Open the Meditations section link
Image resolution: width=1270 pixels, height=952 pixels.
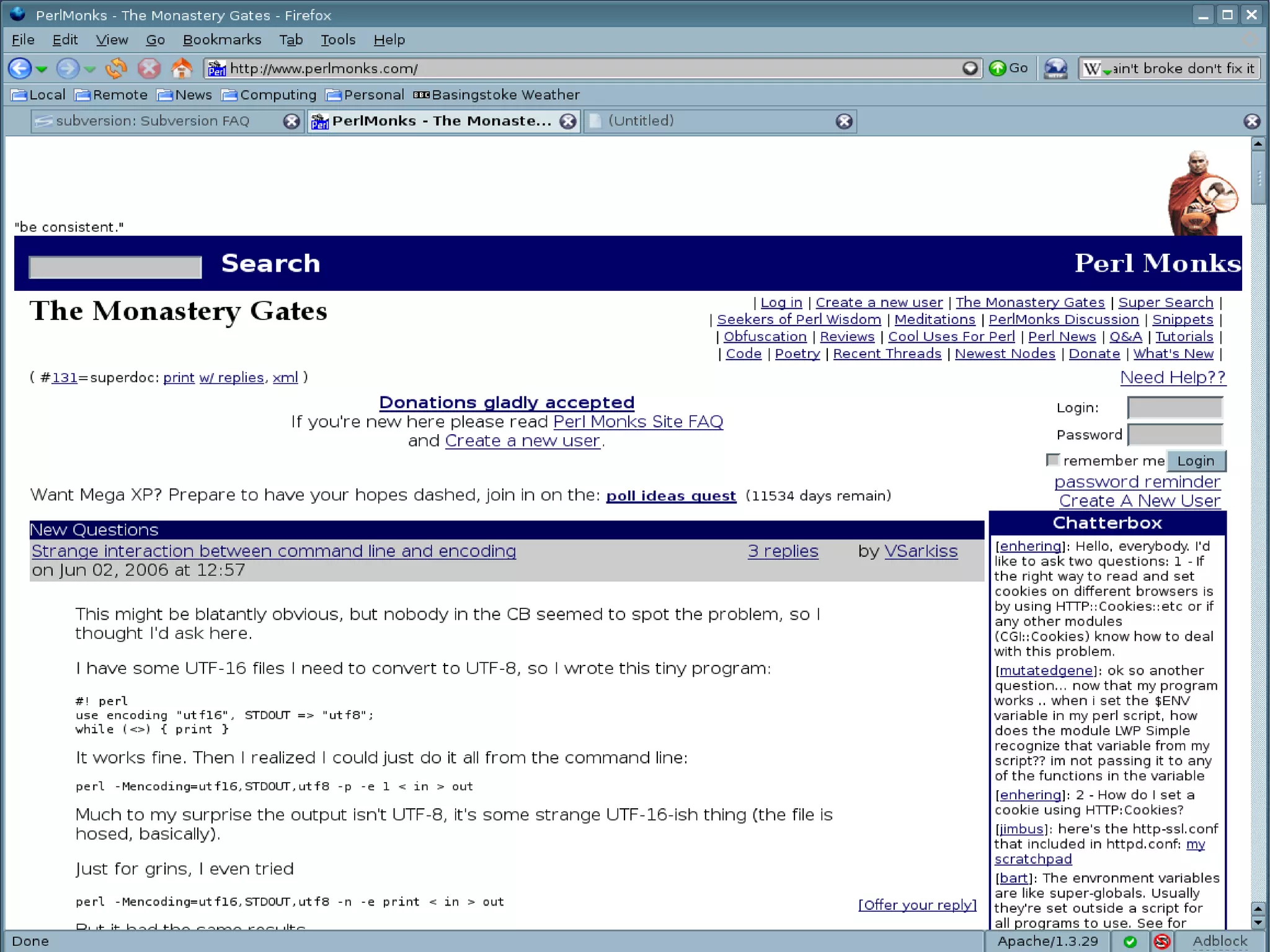935,319
